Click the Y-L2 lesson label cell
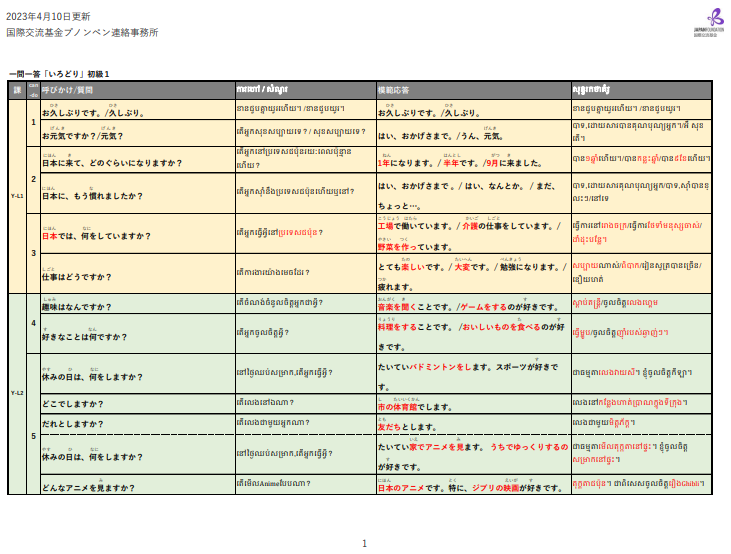Screen dimensions: 731x554 (x=16, y=393)
